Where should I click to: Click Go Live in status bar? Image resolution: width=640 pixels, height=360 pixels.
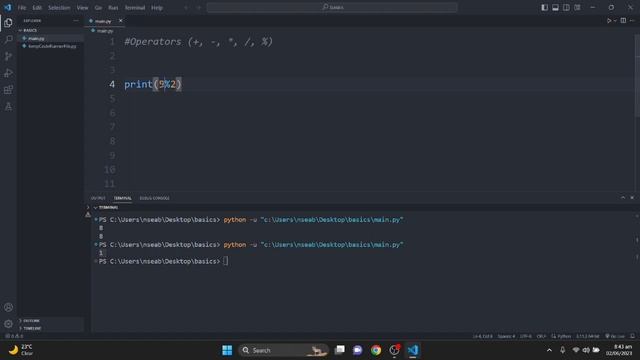[x=615, y=336]
